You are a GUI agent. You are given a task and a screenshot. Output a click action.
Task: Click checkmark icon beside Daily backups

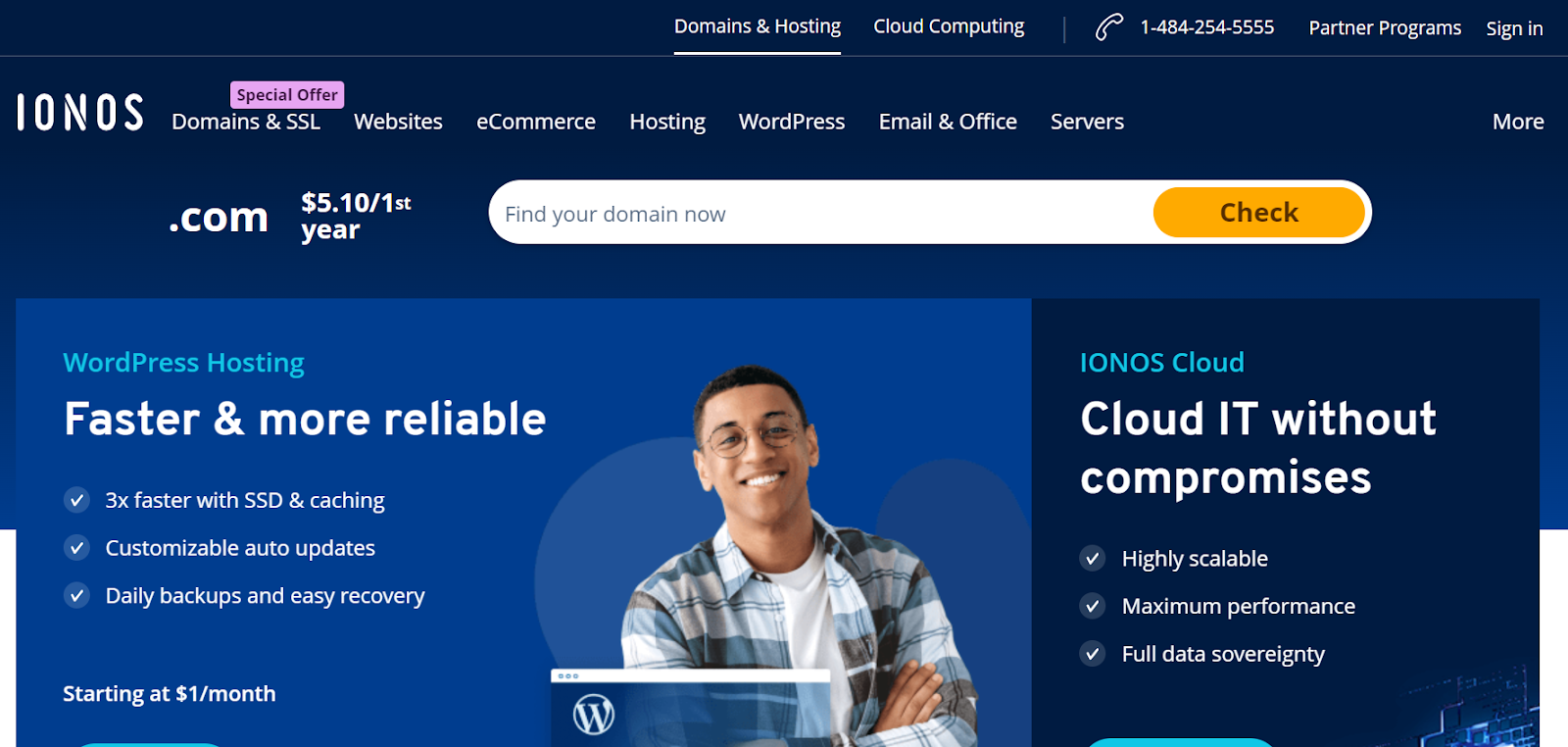(76, 596)
